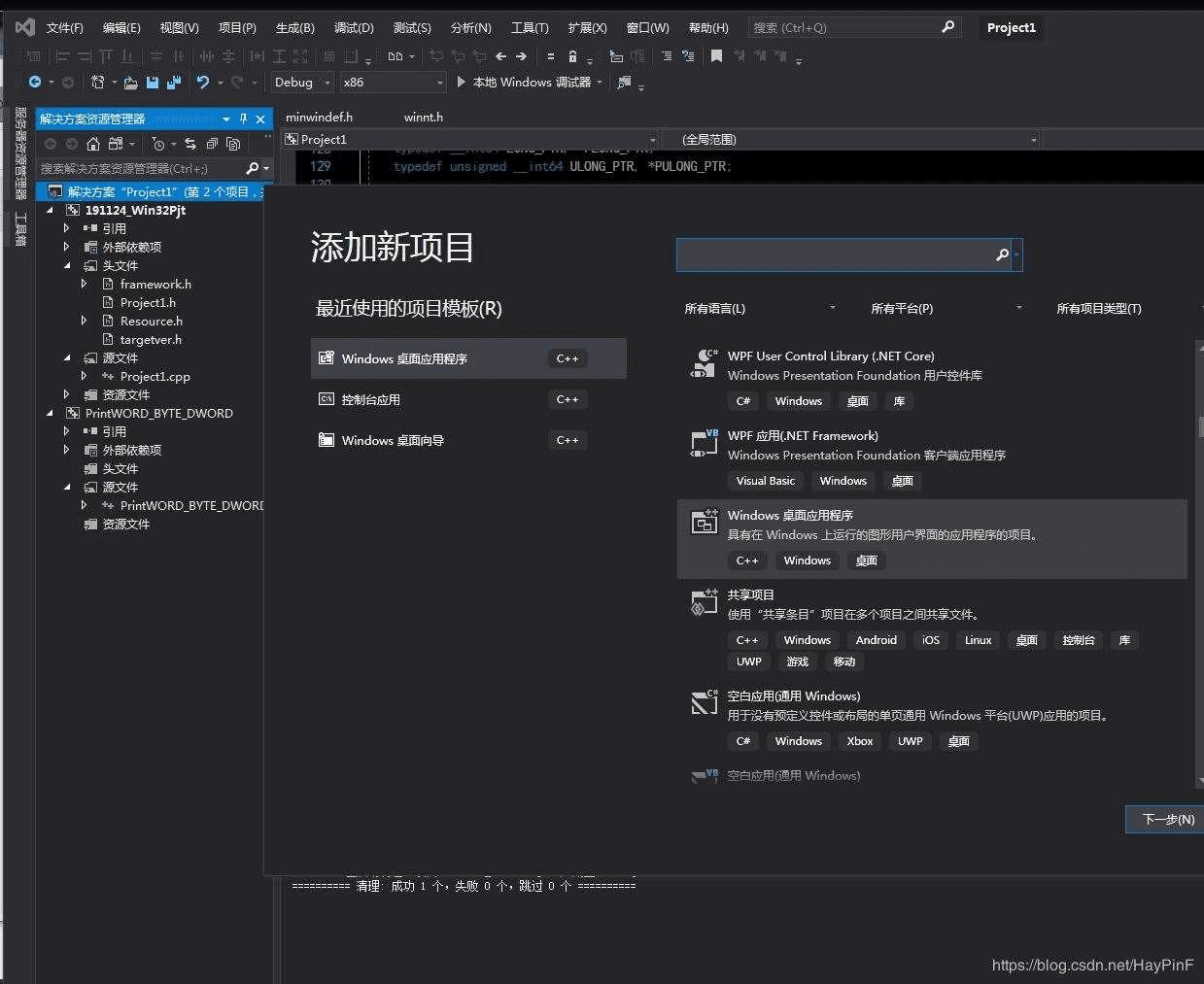
Task: Click the Collapse All icon in Solution Explorer
Action: [x=212, y=144]
